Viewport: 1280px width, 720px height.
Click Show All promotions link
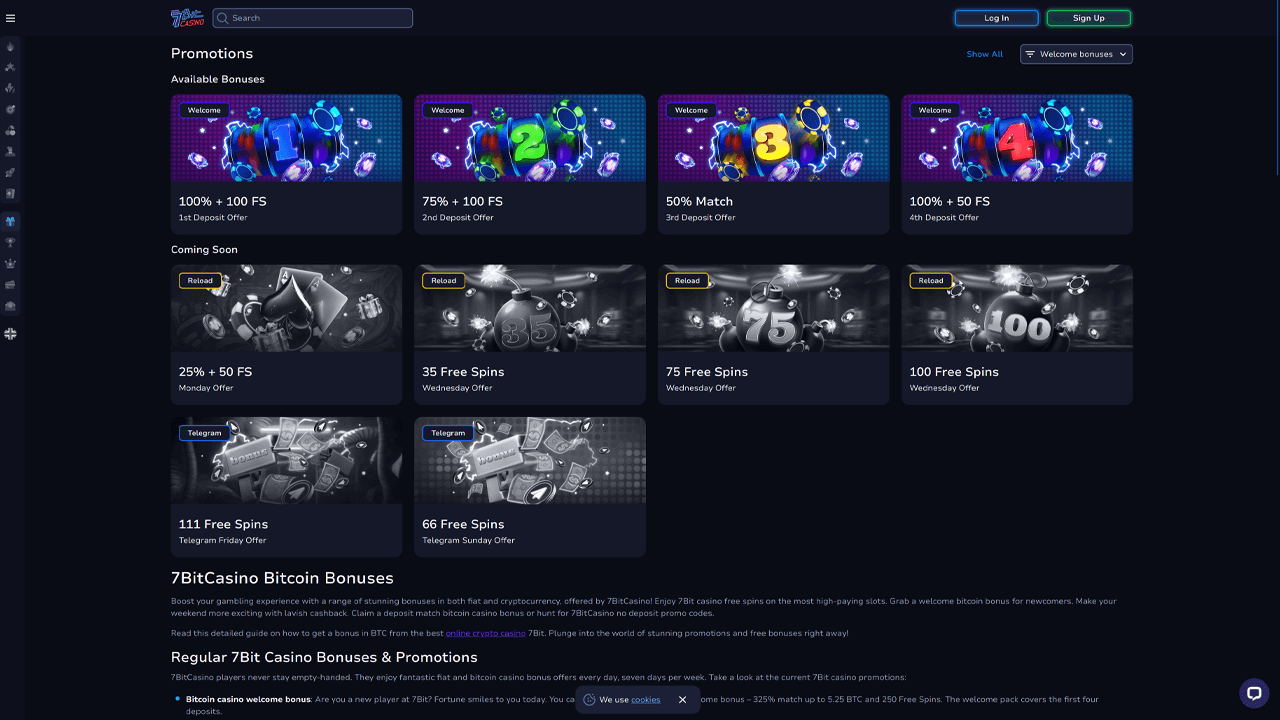984,54
